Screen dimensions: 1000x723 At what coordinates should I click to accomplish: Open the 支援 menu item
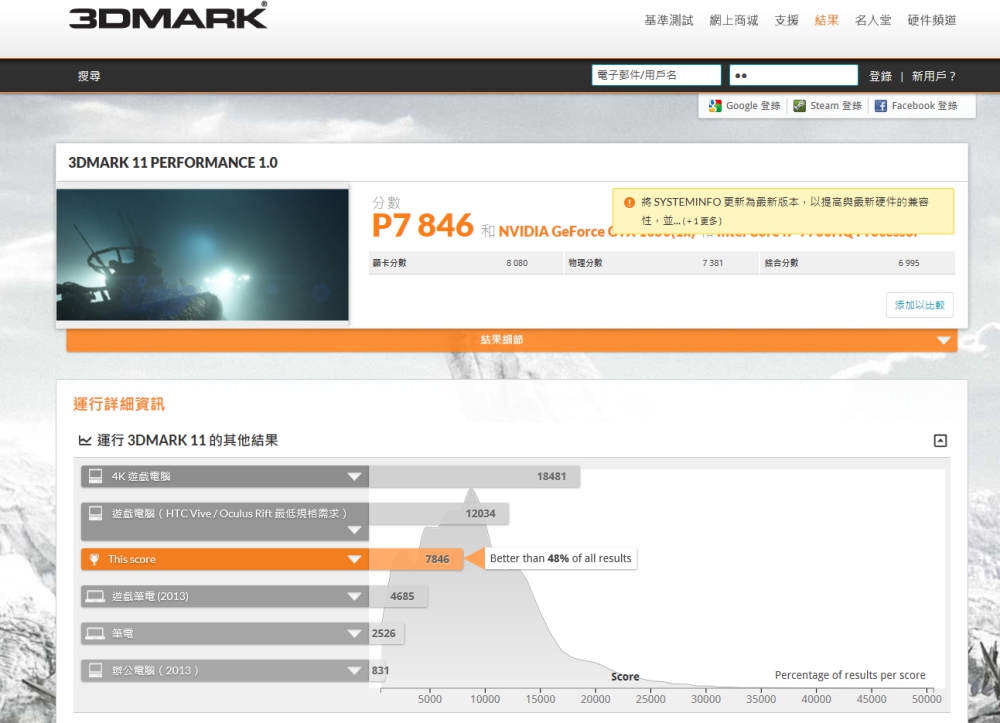(x=786, y=20)
